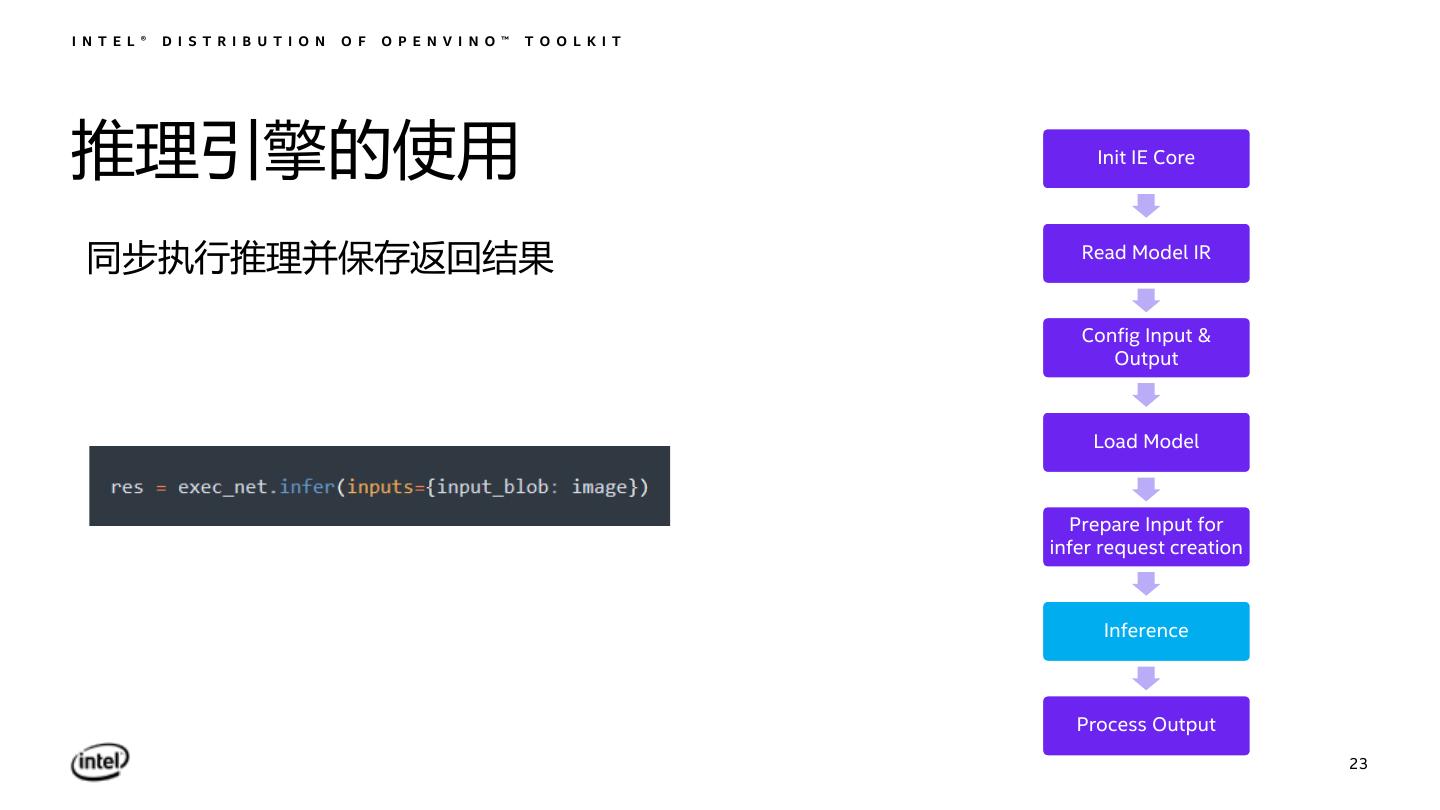
Task: Select the Read Model IR step
Action: click(x=1146, y=253)
